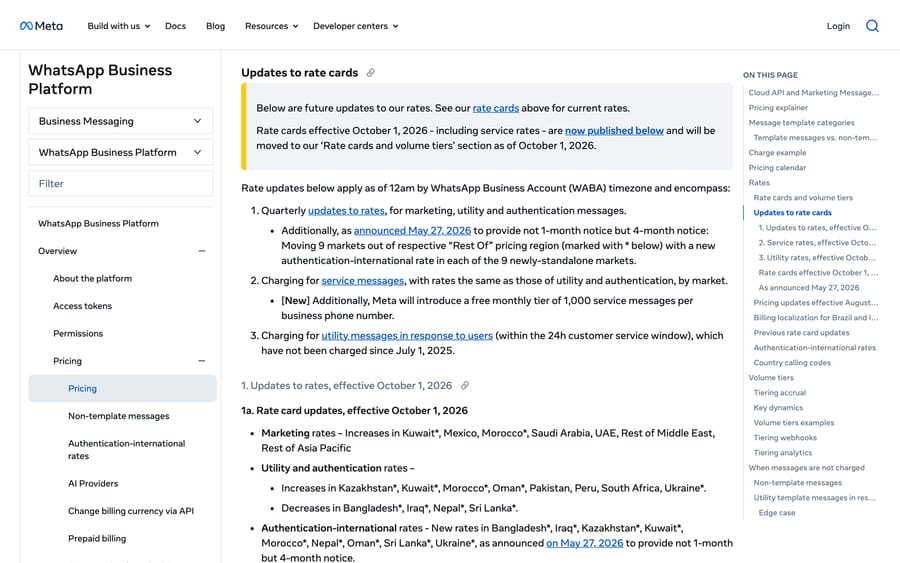The height and width of the screenshot is (563, 900).
Task: Click the Updates to rate cards heading
Action: [299, 73]
